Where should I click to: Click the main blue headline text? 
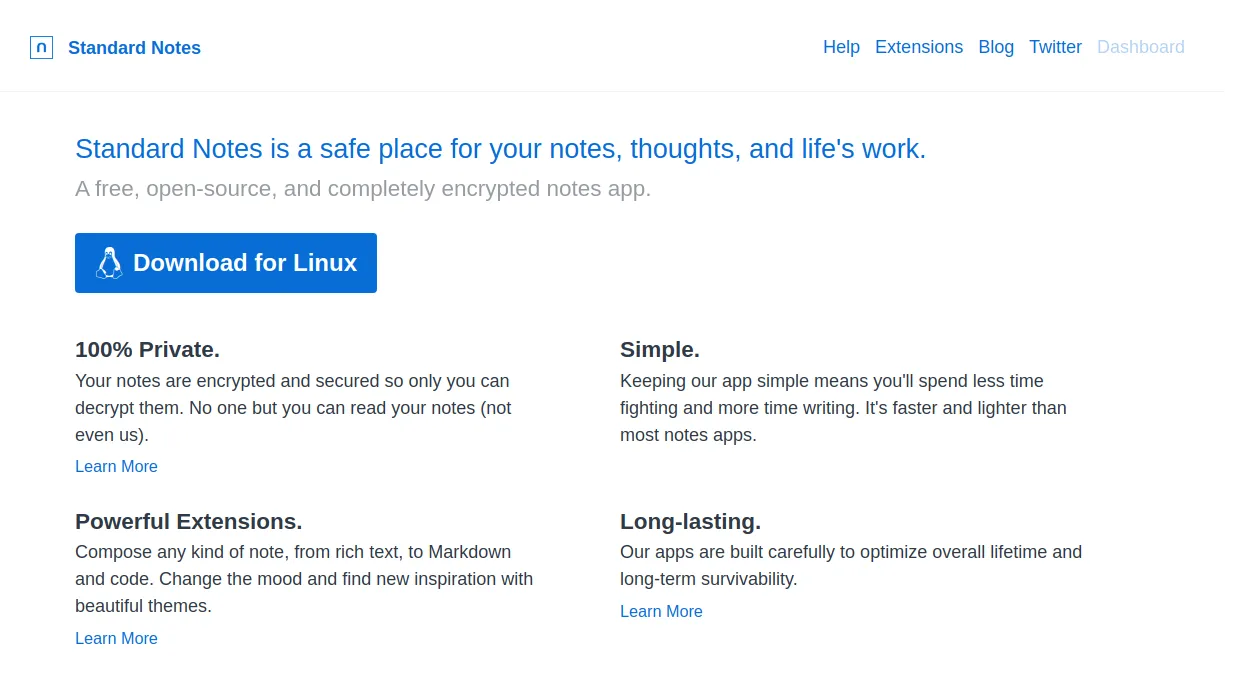click(x=501, y=149)
